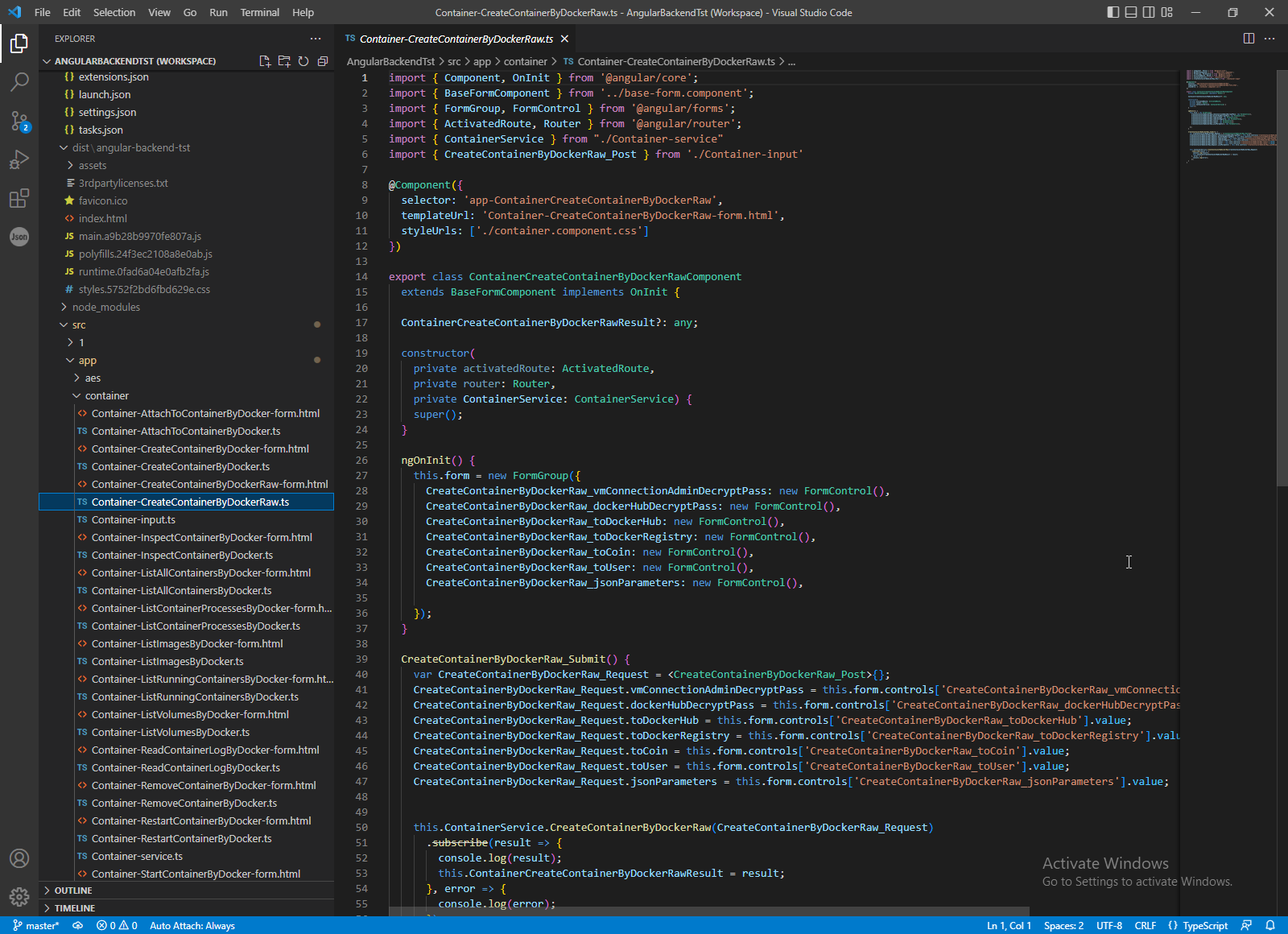
Task: Collapse the container folder
Action: (106, 396)
